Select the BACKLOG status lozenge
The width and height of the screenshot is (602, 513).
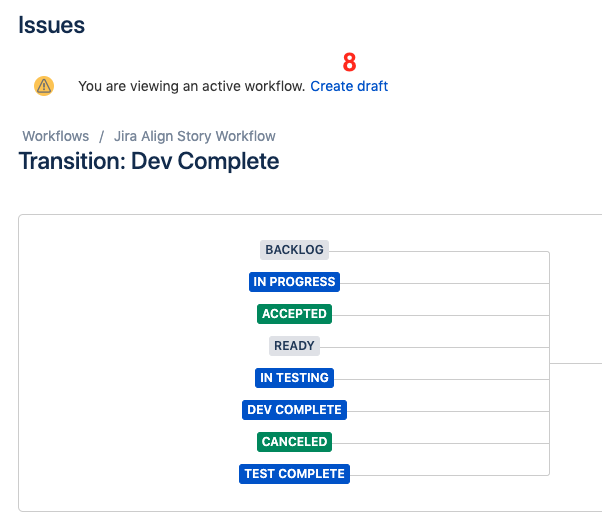(294, 250)
